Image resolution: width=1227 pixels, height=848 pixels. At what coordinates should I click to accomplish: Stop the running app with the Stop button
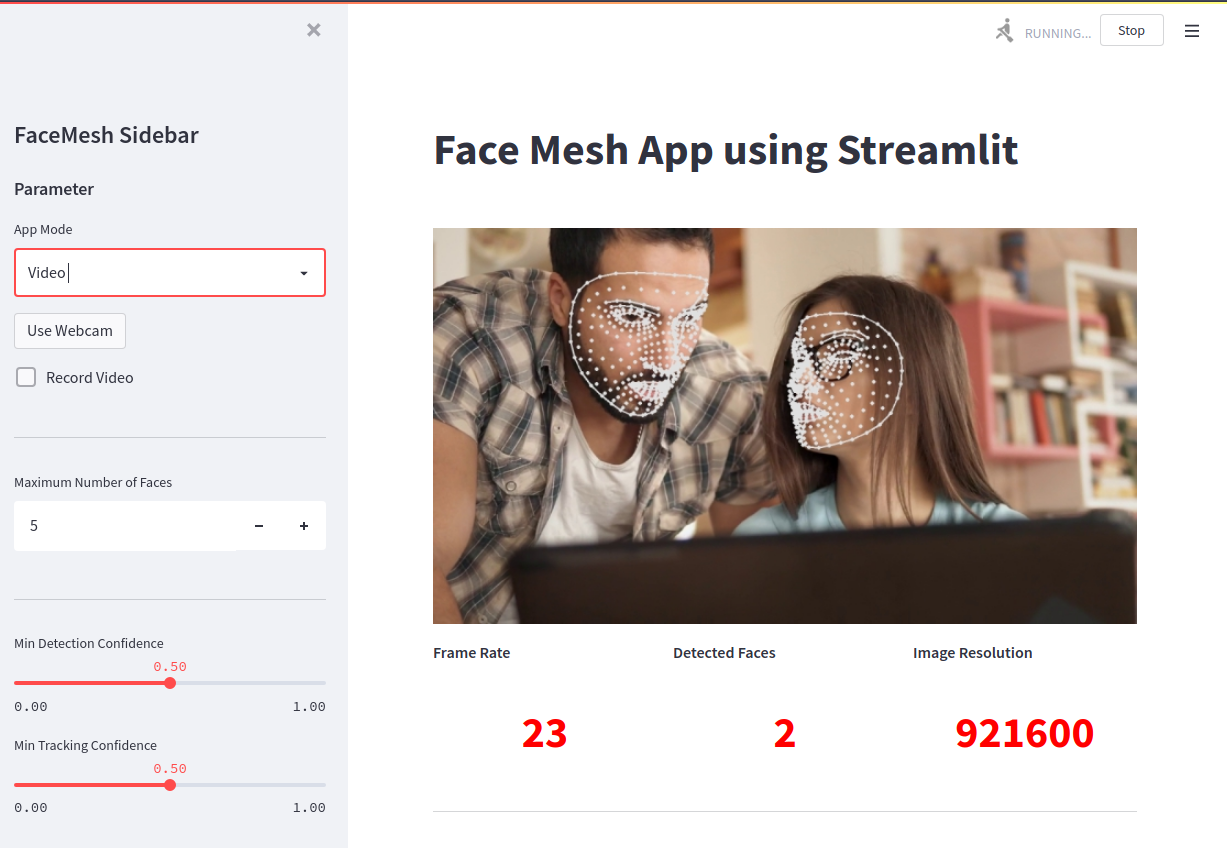point(1132,31)
